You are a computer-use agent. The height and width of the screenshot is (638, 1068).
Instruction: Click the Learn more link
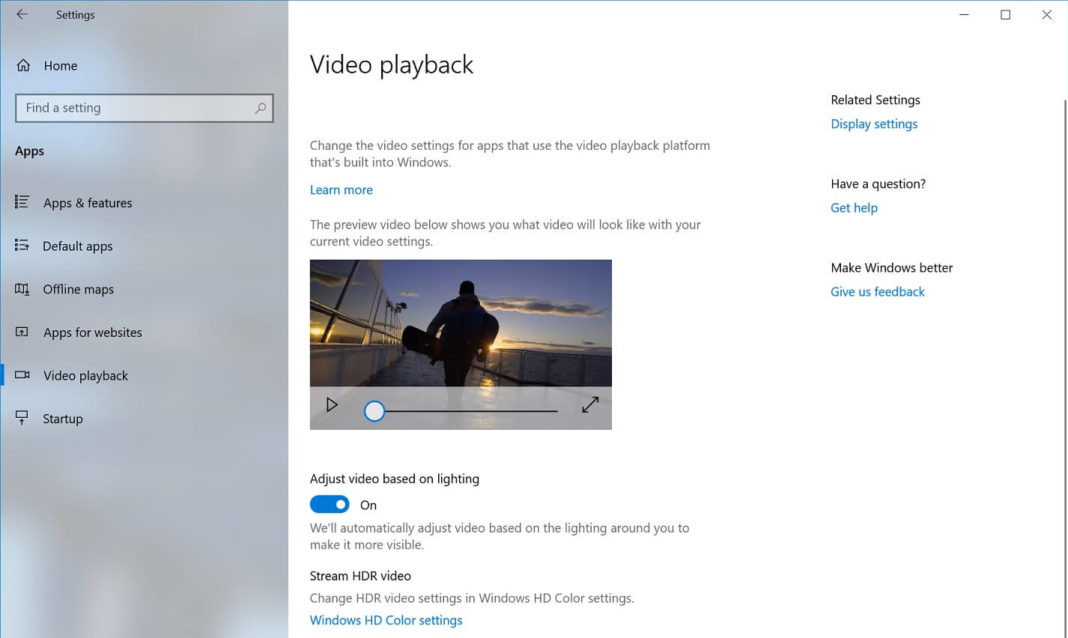(x=340, y=189)
